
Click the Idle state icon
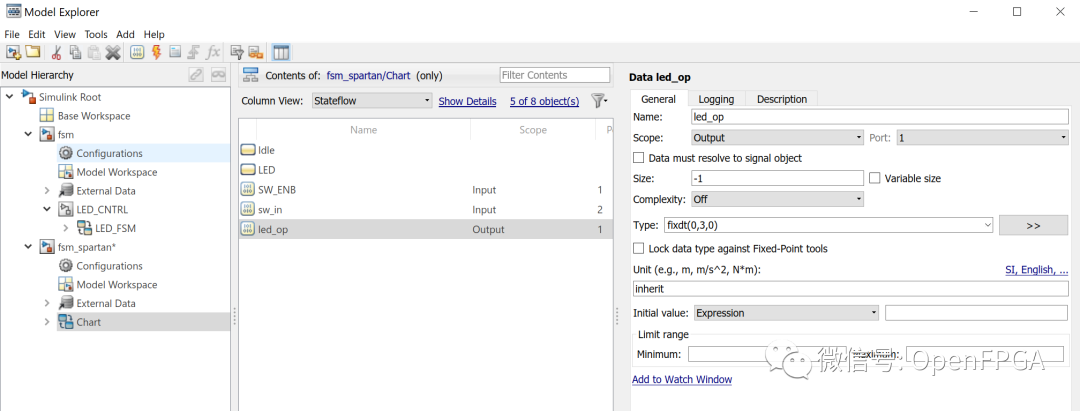pos(248,150)
